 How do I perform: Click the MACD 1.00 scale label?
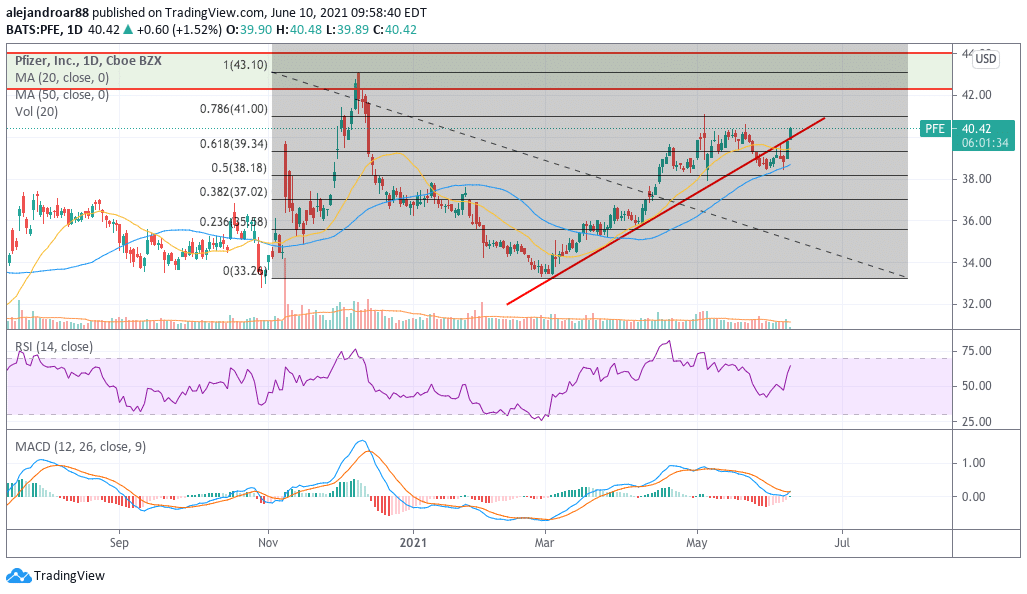coord(973,463)
